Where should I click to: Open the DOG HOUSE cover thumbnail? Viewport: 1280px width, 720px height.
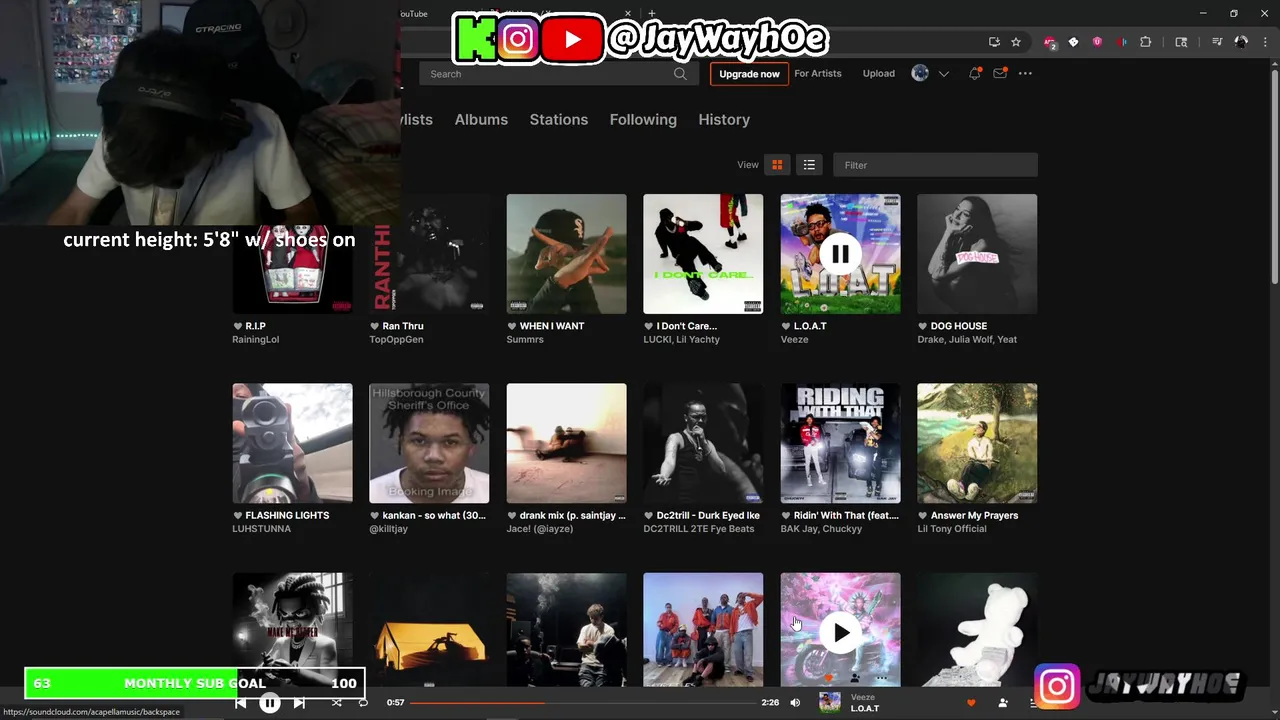point(977,254)
